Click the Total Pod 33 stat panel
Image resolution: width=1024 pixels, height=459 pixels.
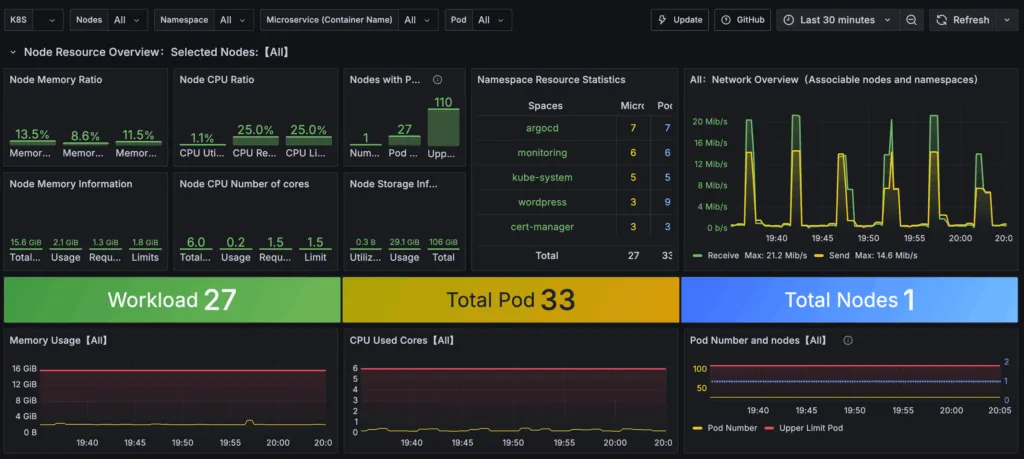[x=511, y=300]
